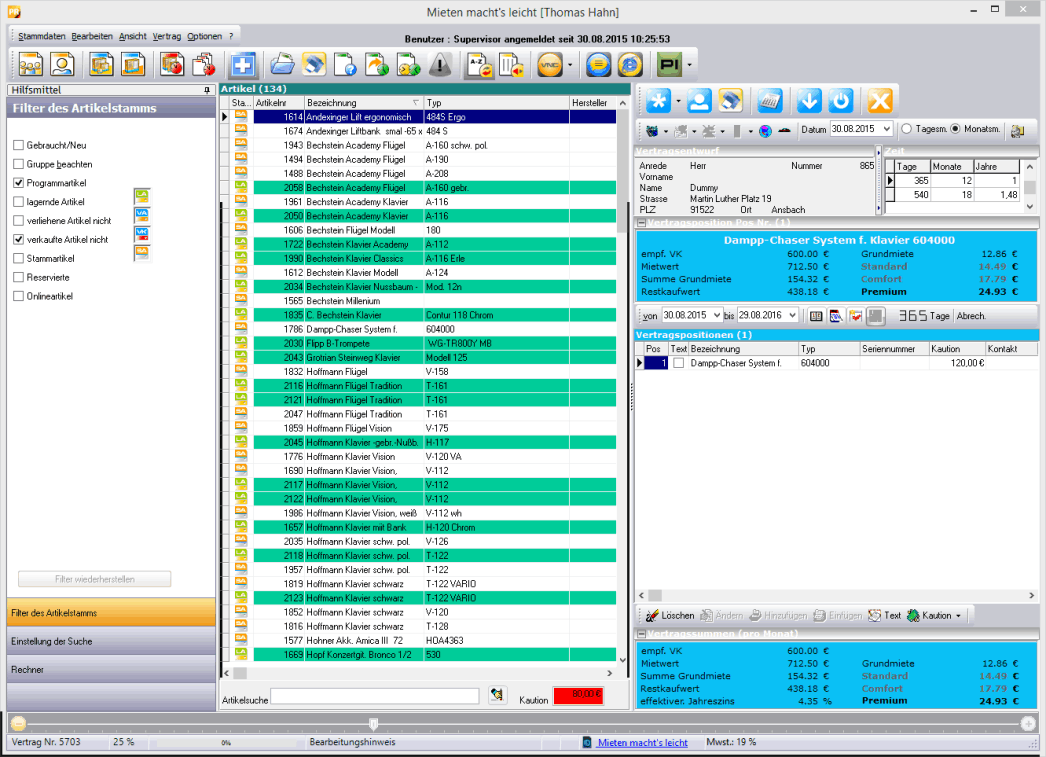Click the blue chat bubble round icon
The image size is (1046, 757).
598,65
